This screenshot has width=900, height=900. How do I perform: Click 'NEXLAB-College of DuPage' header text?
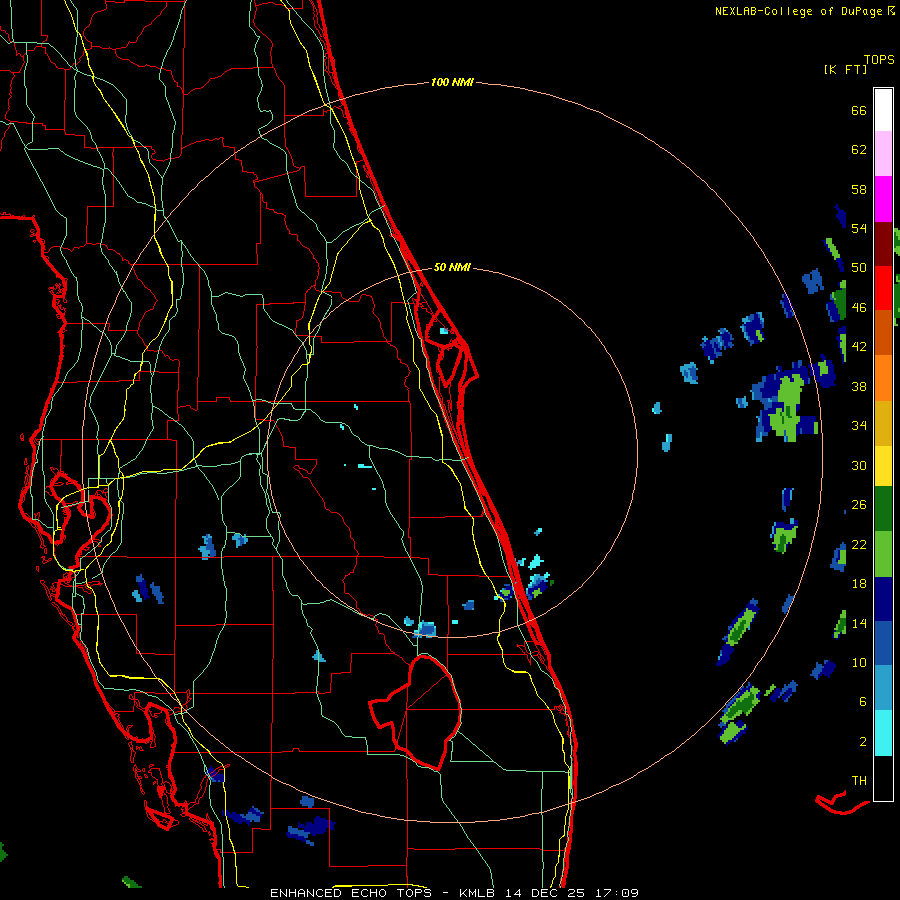[x=800, y=11]
